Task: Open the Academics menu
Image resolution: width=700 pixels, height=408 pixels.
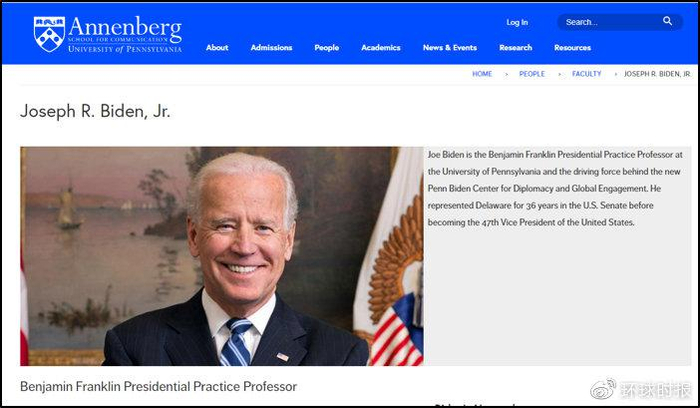Action: tap(381, 48)
